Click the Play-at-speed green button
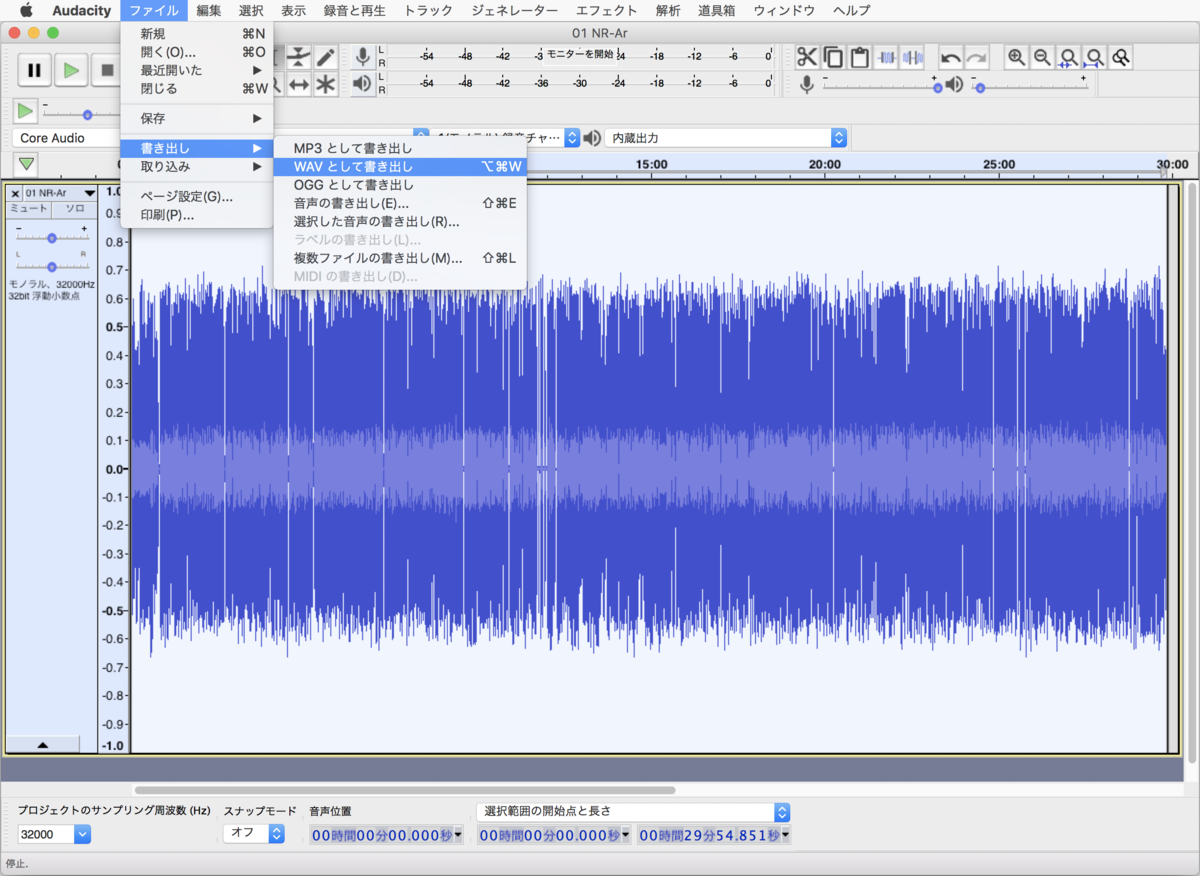 [26, 111]
